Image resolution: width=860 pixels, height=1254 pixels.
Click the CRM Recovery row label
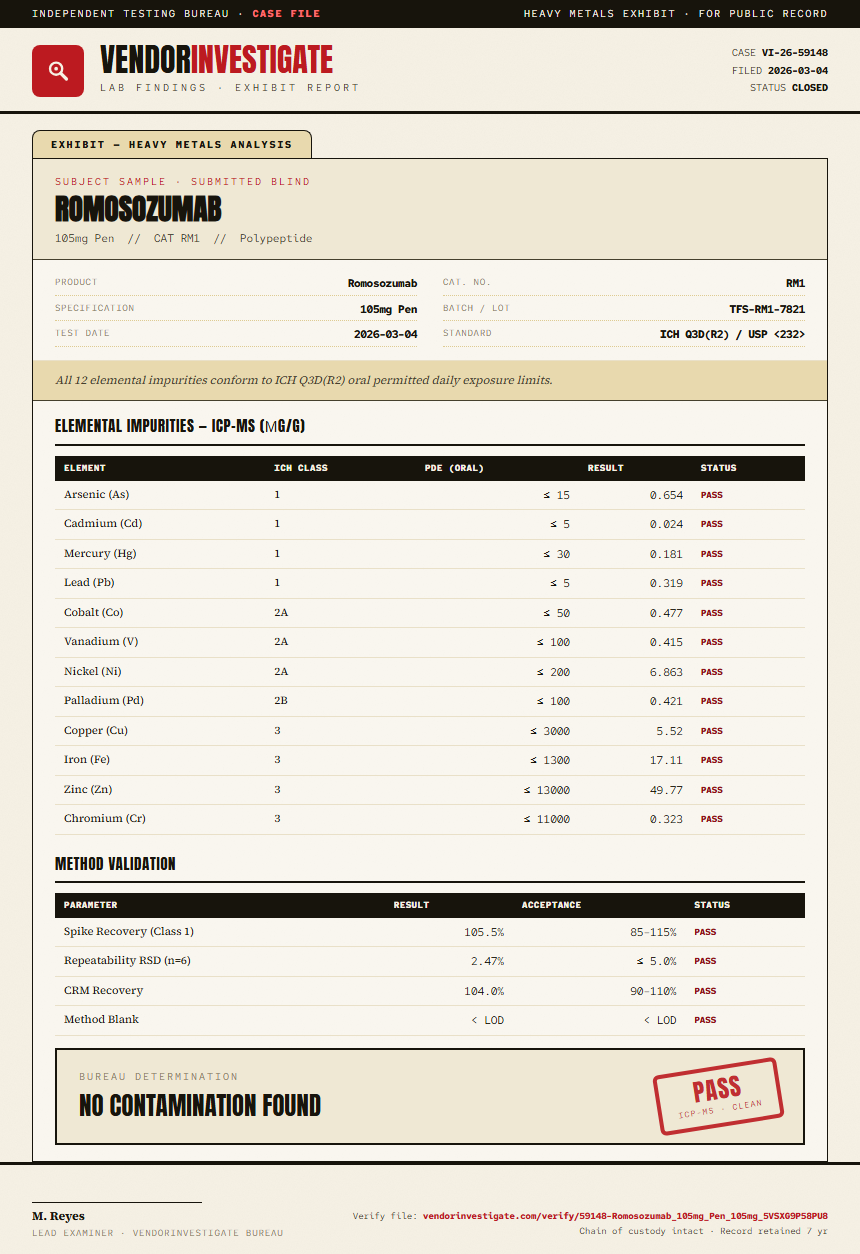(x=103, y=991)
